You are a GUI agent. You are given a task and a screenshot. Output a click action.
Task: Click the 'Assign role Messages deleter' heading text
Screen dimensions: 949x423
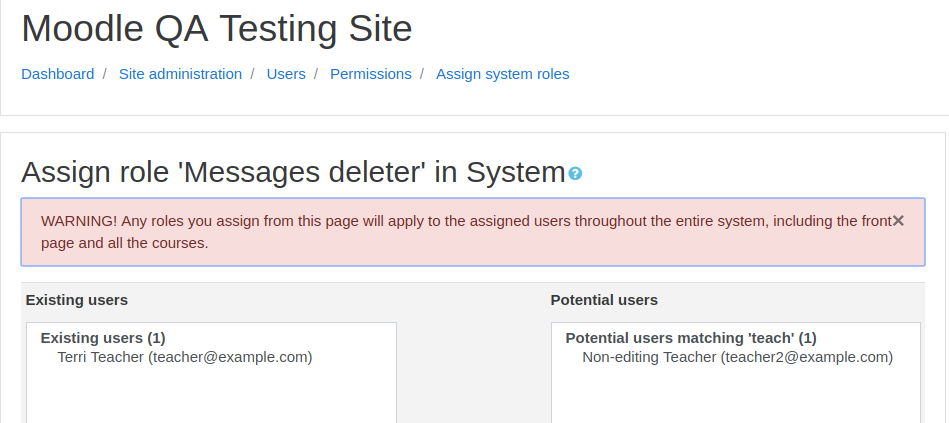coord(293,172)
